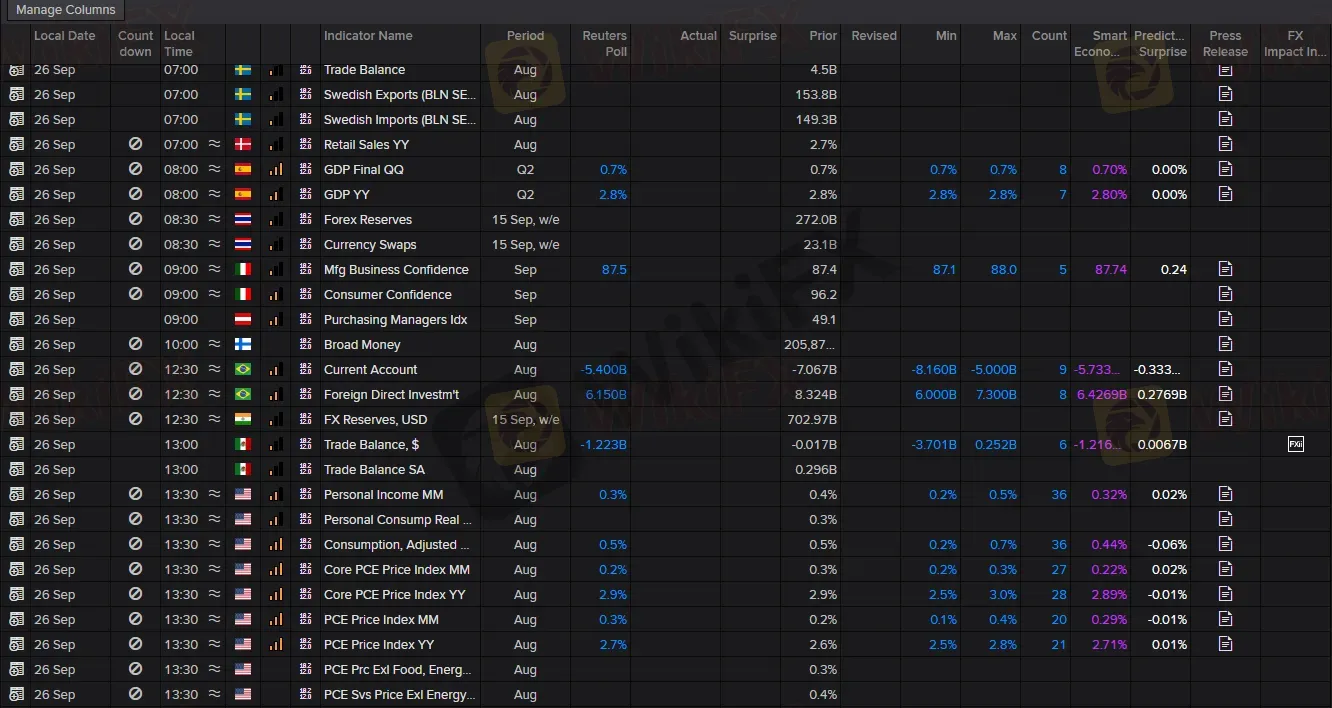Image resolution: width=1332 pixels, height=708 pixels.
Task: Click the countdown icon in Retail Sales YY row
Action: pos(135,144)
